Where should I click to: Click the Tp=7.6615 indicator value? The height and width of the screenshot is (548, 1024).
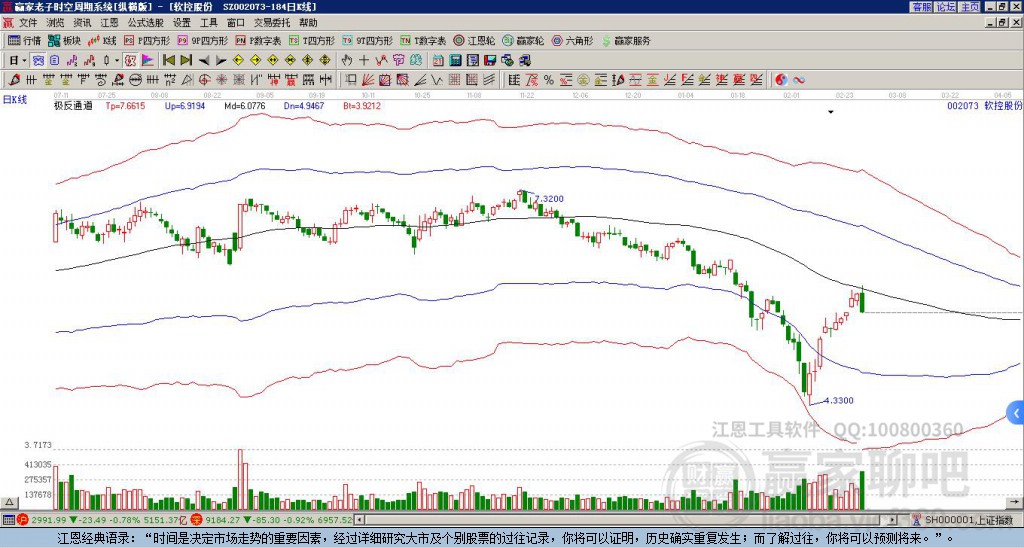point(125,105)
